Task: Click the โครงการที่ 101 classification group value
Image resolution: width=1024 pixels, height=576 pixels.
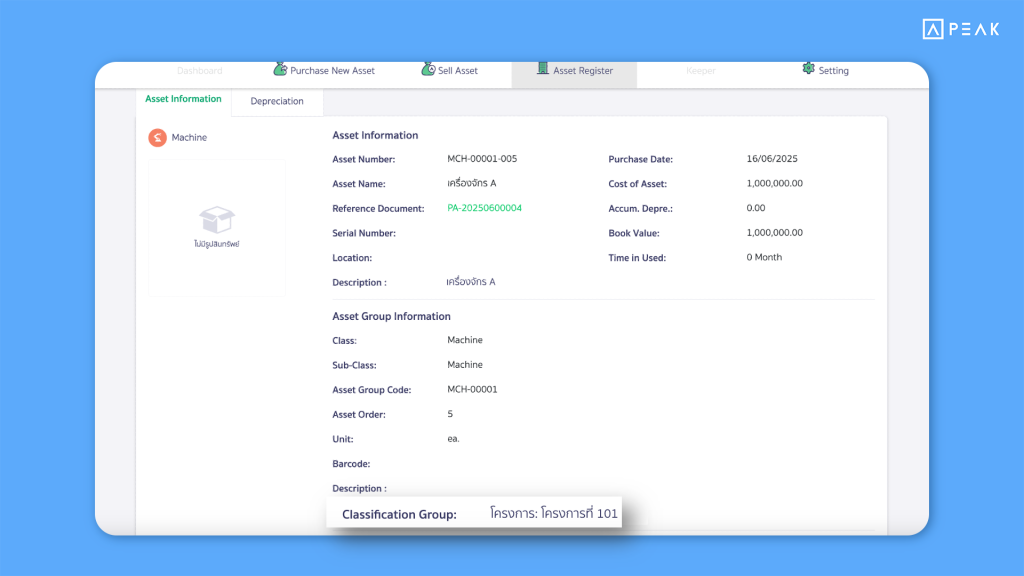Action: click(x=554, y=513)
